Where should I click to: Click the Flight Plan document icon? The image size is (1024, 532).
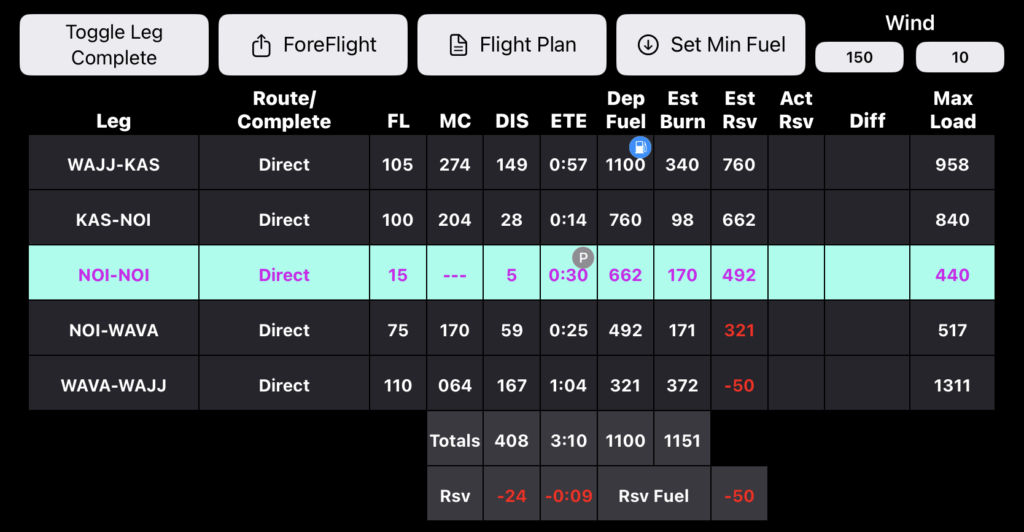click(458, 45)
